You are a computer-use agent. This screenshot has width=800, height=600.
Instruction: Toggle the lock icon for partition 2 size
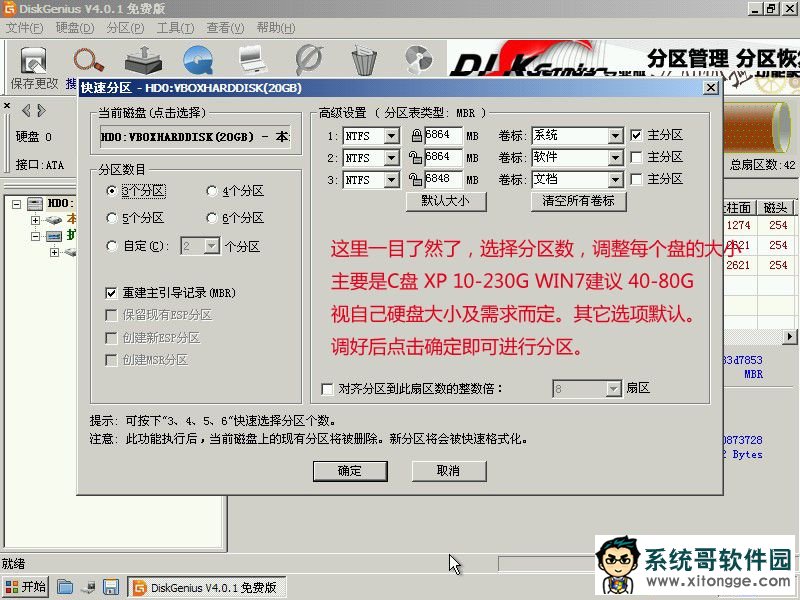(x=415, y=157)
